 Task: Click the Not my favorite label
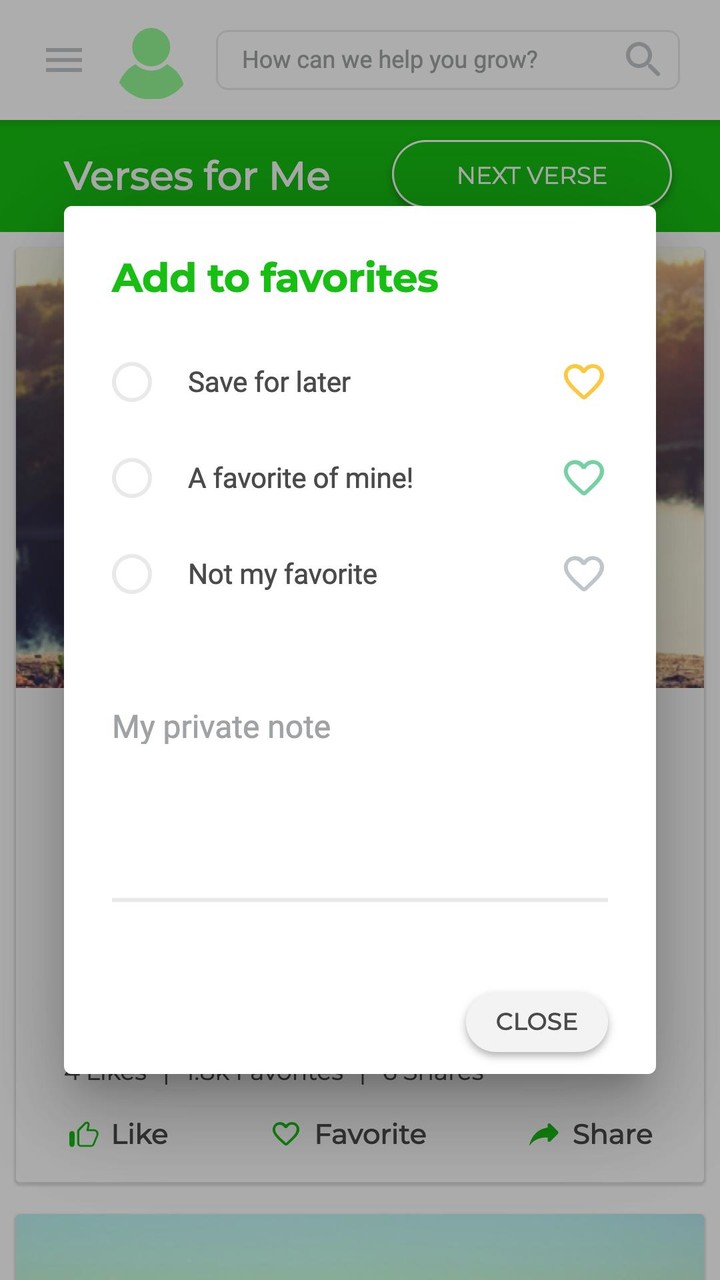click(x=282, y=574)
